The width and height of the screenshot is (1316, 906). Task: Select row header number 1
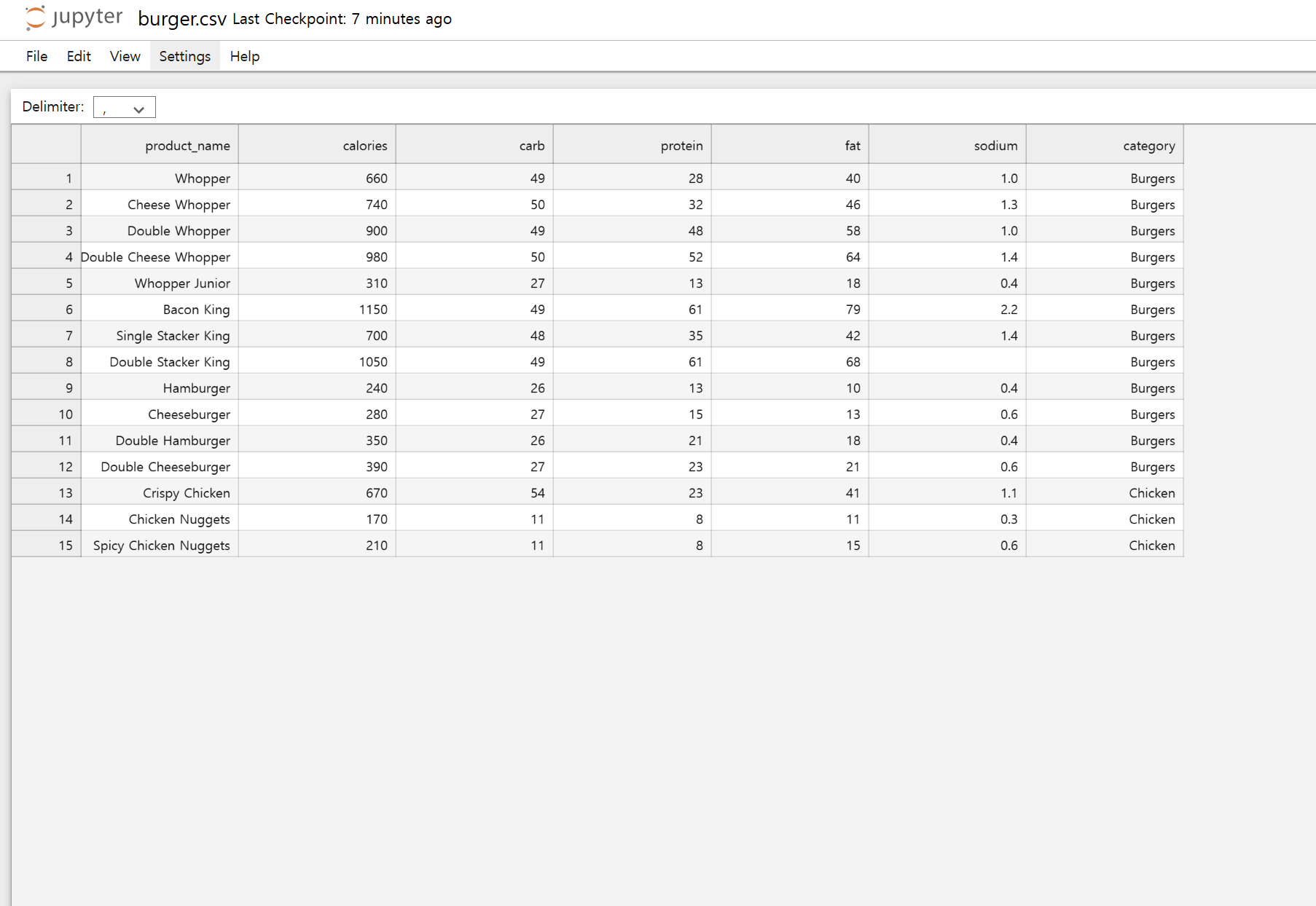point(46,178)
